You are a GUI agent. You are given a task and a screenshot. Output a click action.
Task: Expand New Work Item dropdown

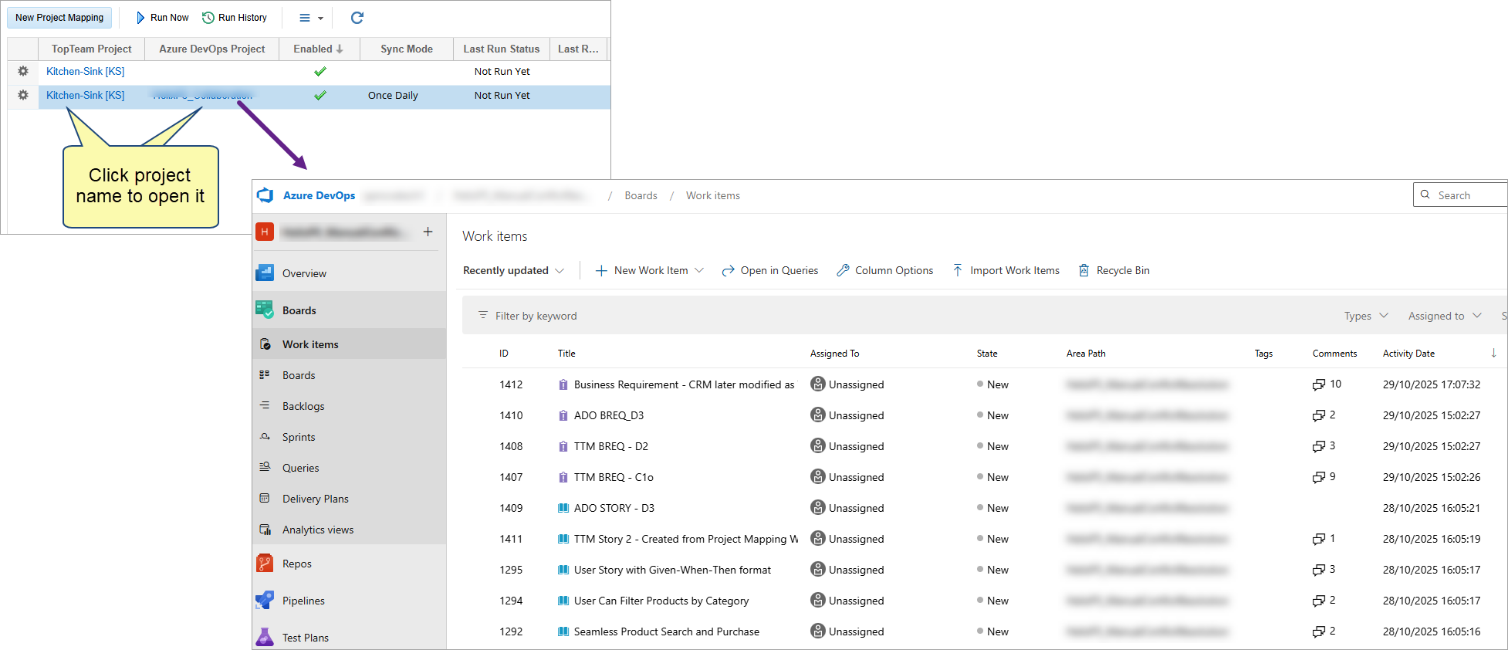pyautogui.click(x=699, y=270)
